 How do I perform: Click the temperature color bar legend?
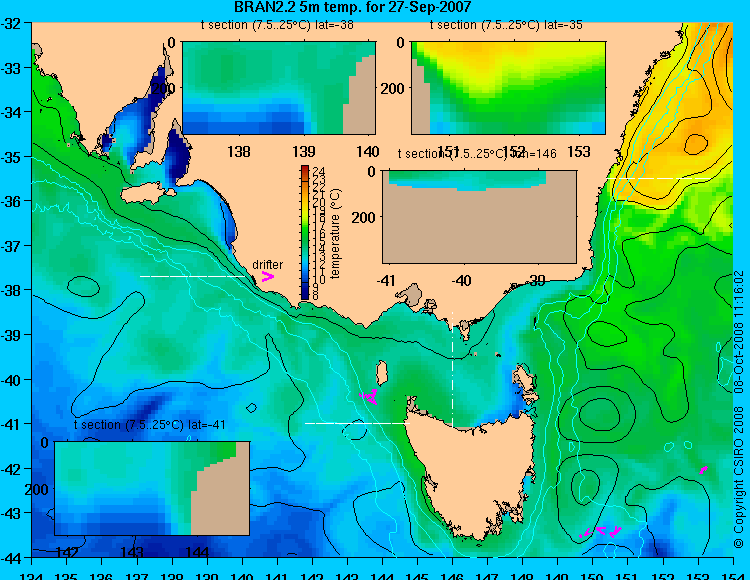pos(305,233)
